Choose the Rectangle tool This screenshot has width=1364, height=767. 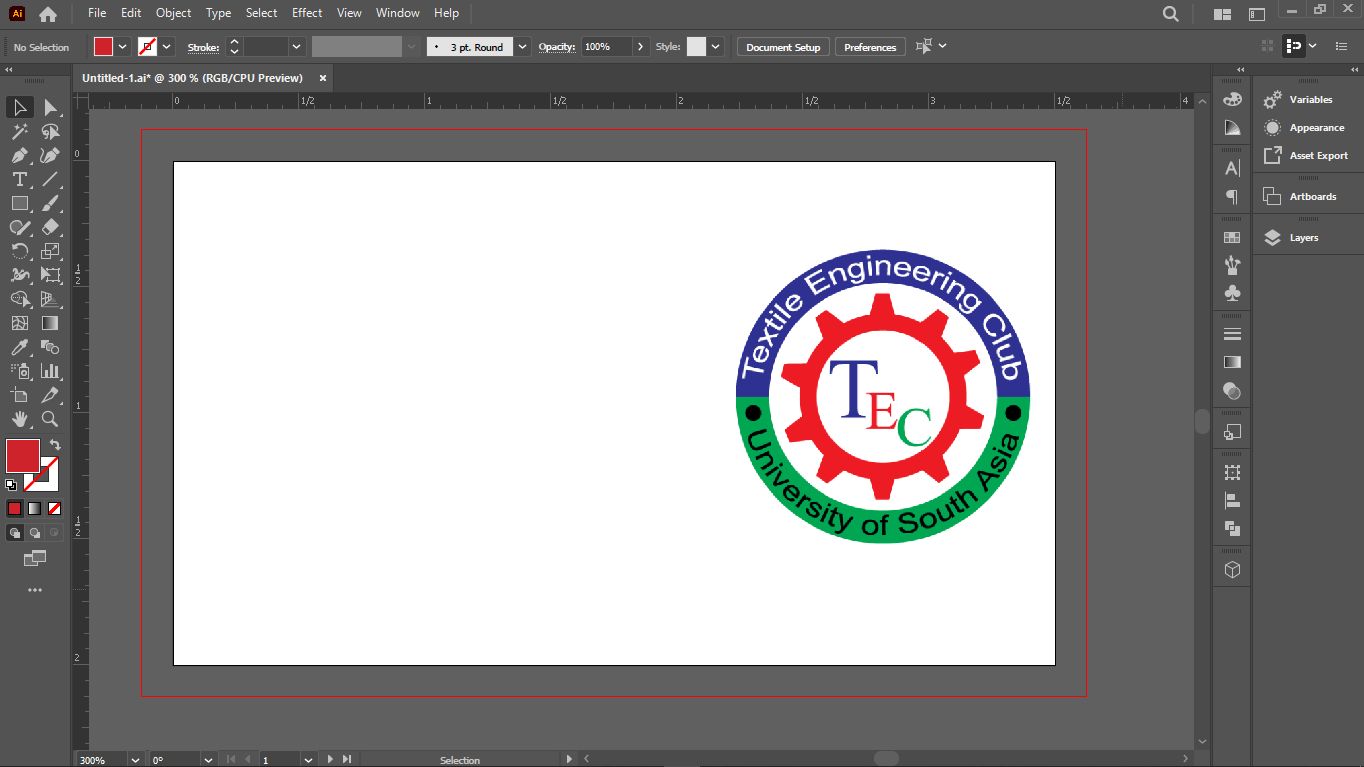point(19,203)
